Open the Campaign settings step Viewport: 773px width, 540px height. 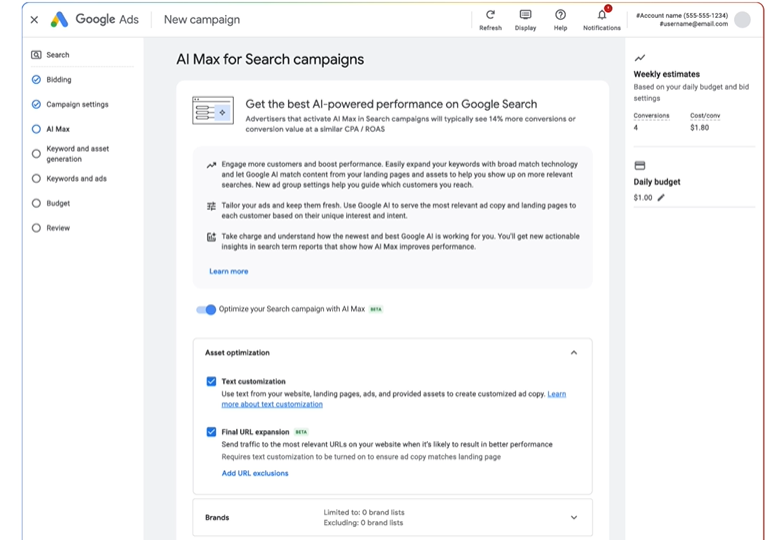77,104
